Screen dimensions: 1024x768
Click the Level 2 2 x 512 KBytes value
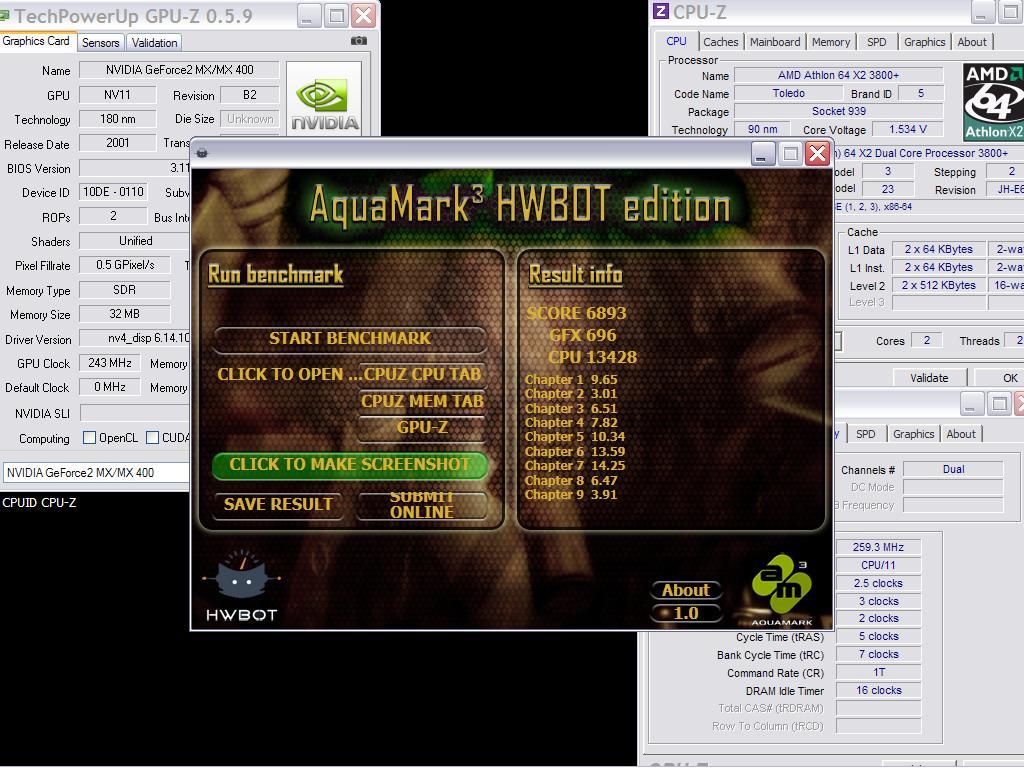(x=938, y=285)
